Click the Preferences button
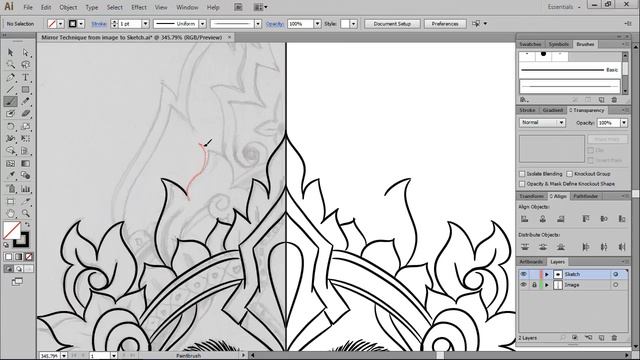640x360 pixels. pyautogui.click(x=445, y=24)
